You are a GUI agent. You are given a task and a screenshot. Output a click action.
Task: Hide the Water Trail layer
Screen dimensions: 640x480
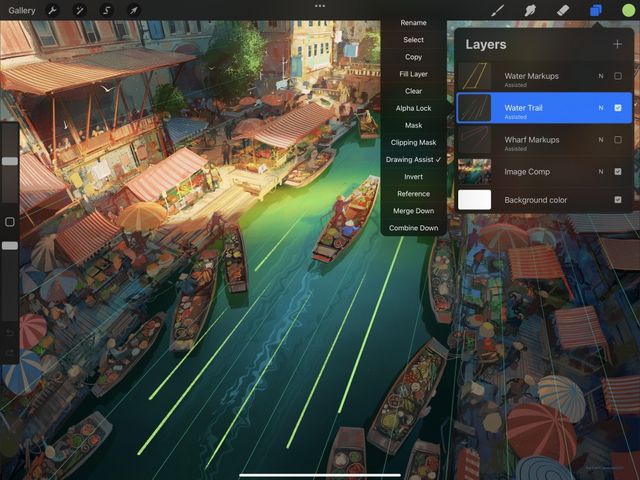[618, 108]
